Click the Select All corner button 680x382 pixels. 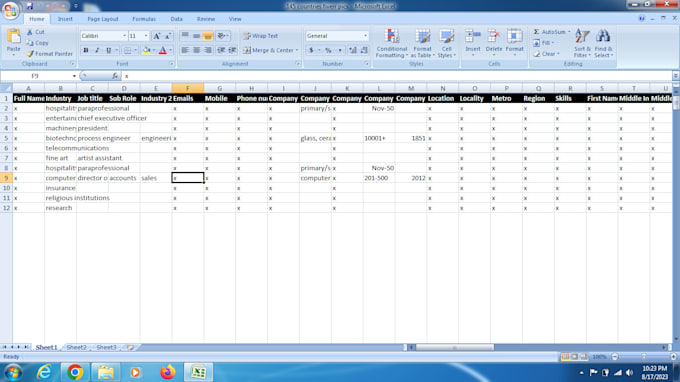tap(6, 88)
